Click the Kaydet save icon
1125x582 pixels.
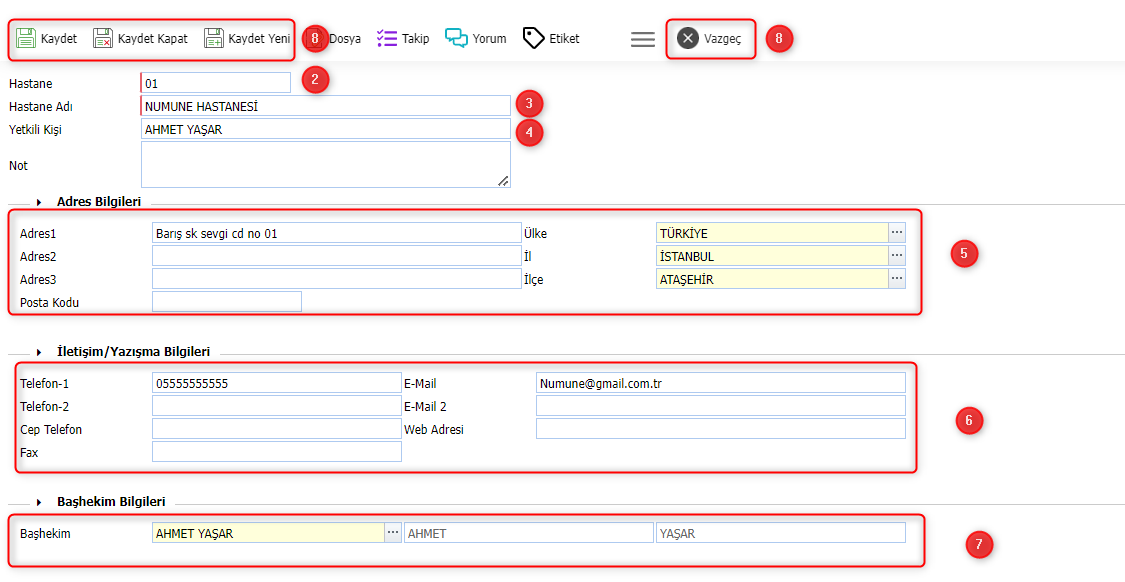27,39
